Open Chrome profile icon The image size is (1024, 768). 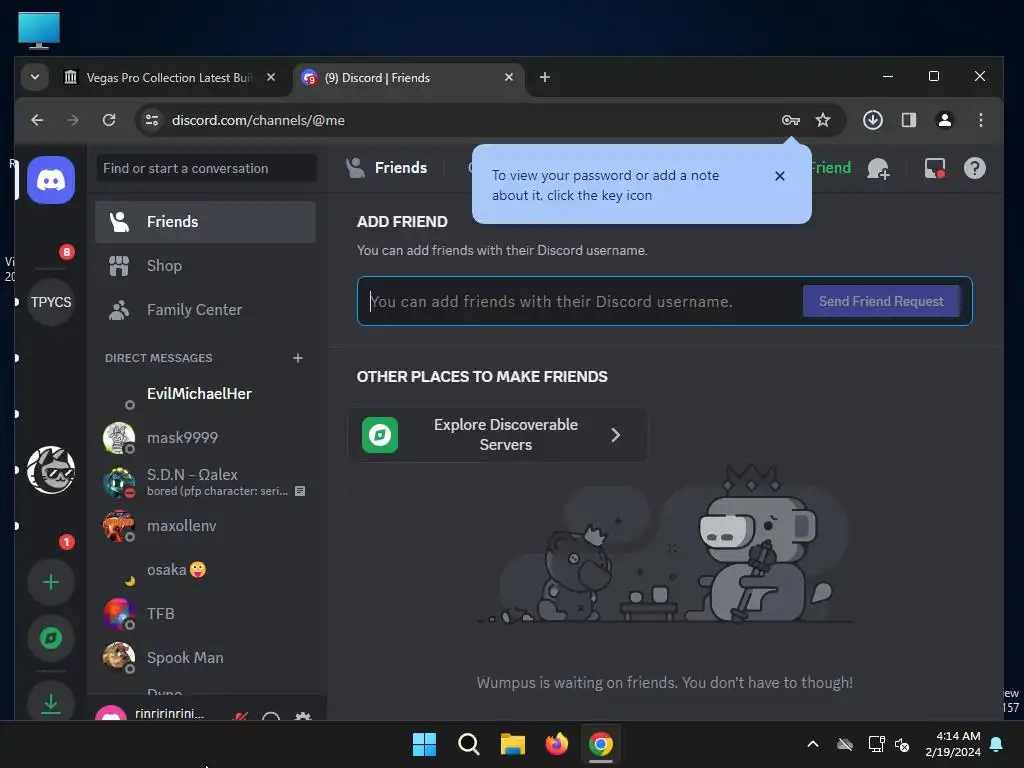944,120
